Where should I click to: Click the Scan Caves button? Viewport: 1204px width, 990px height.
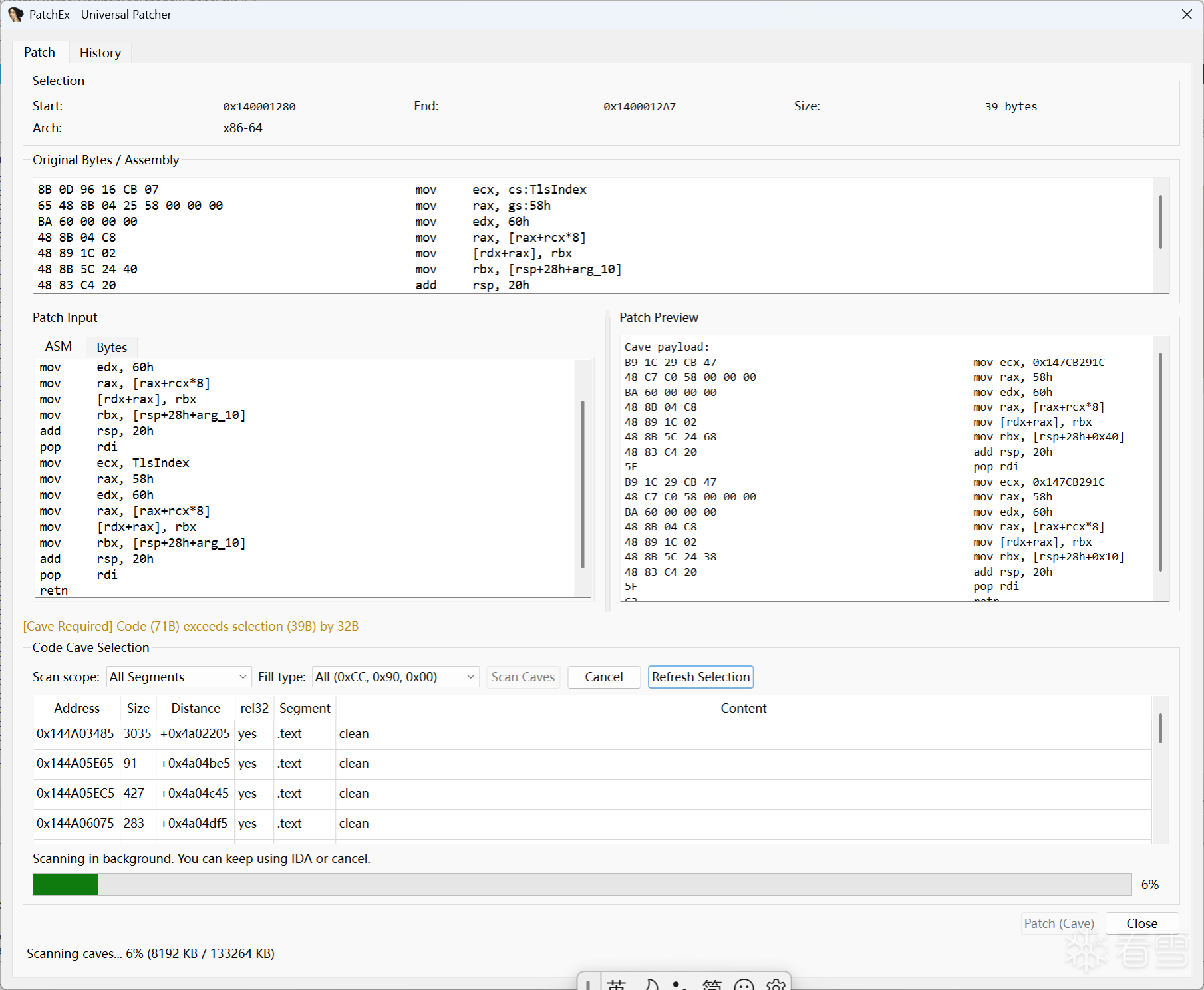[x=523, y=677]
